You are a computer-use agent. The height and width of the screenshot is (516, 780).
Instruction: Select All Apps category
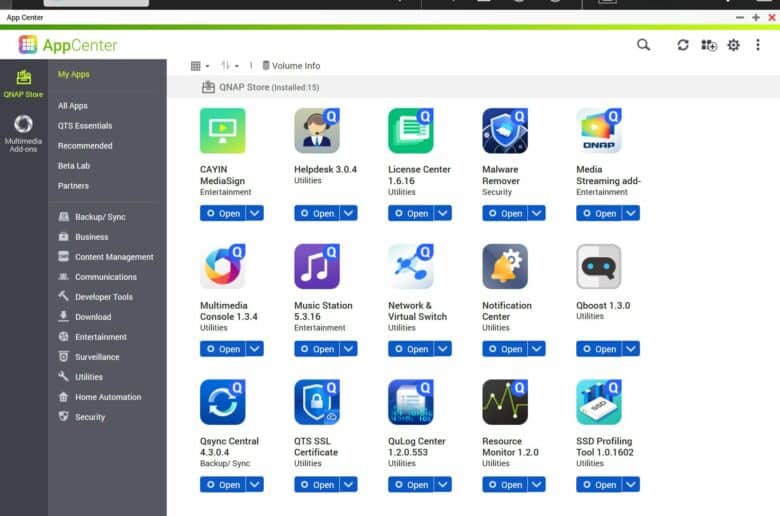(x=73, y=105)
